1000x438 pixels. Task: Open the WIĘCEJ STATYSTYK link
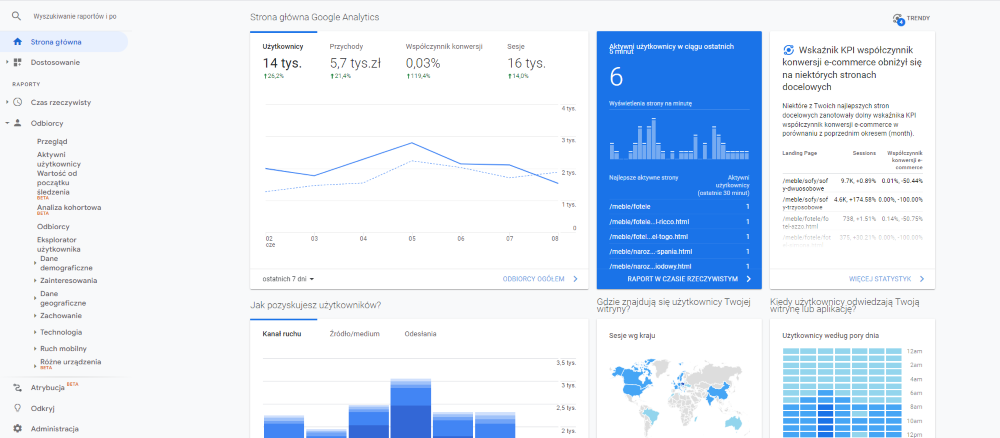pos(879,279)
